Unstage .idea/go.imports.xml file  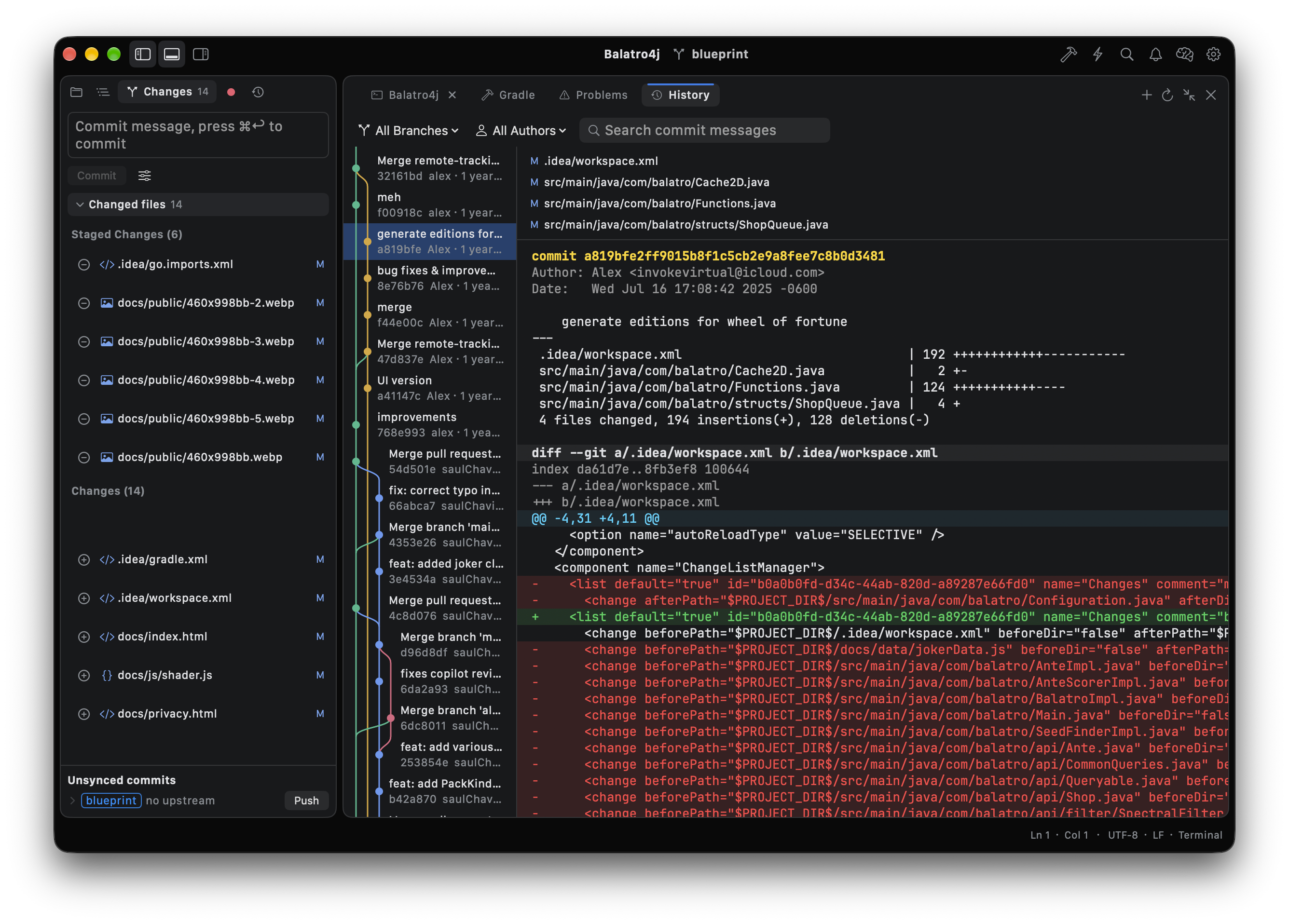[x=83, y=264]
